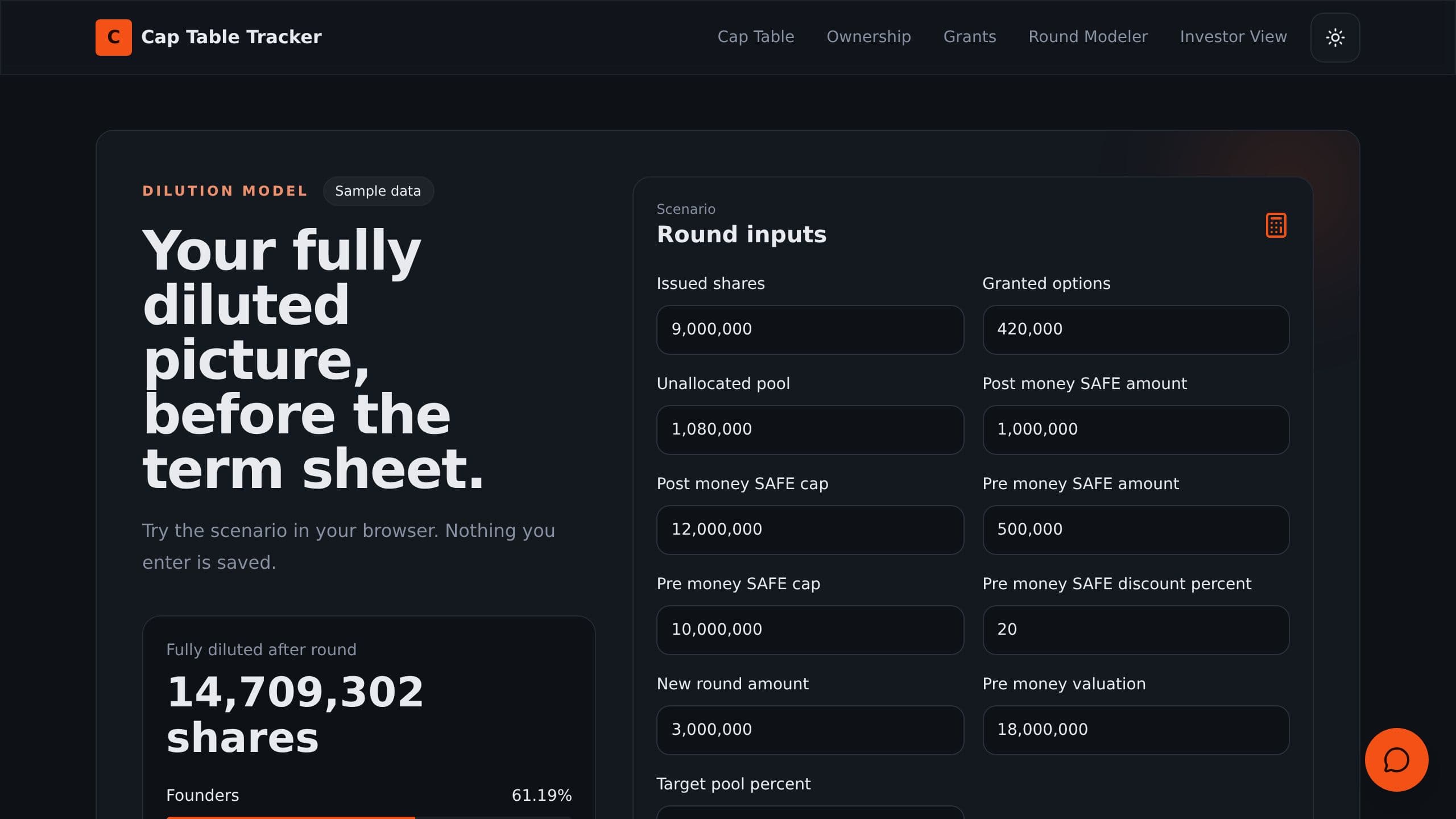
Task: Click the Round inputs heading
Action: 742,234
